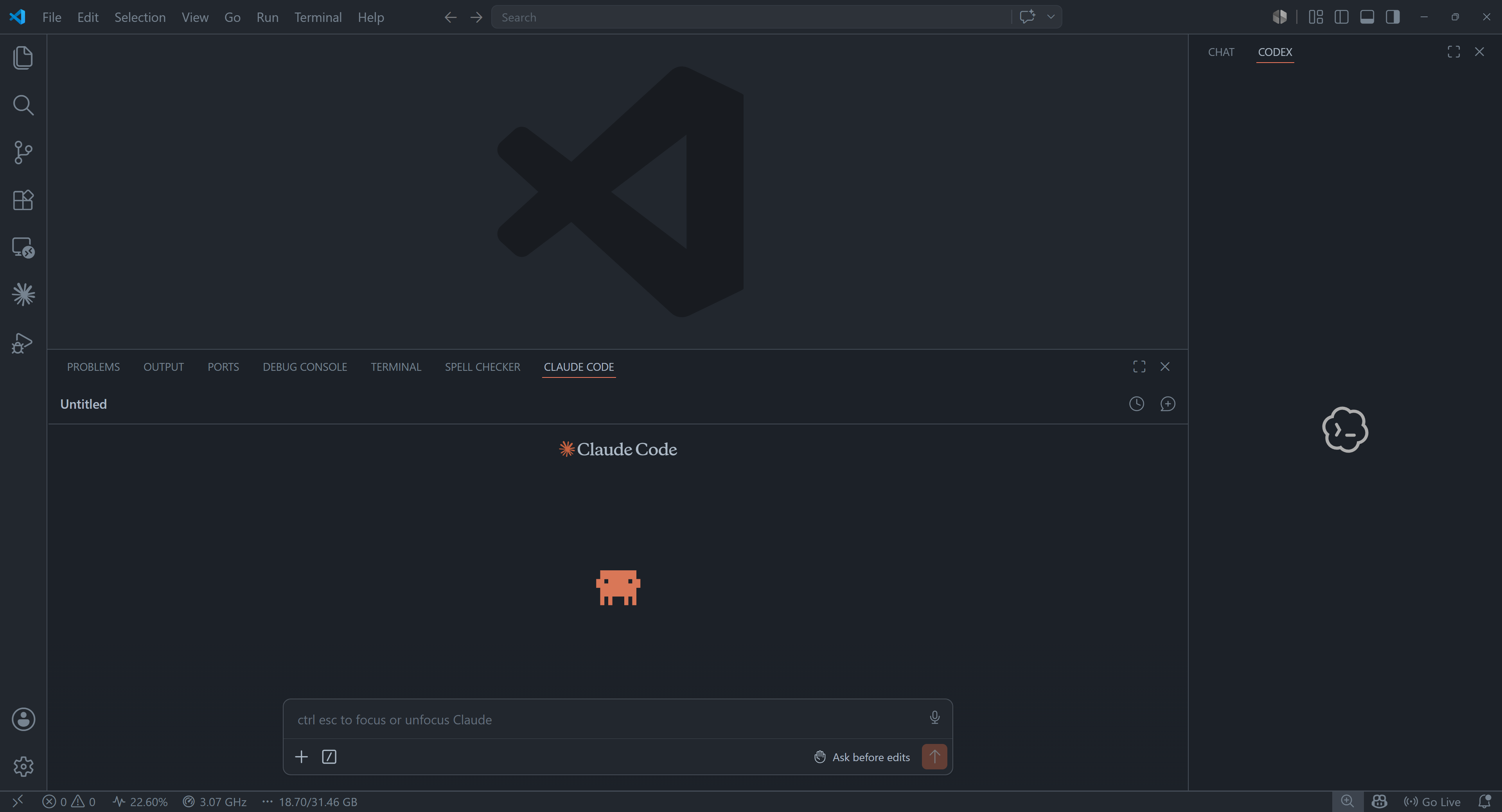Open the Selection menu
Screen dimensions: 1502x812
[140, 18]
